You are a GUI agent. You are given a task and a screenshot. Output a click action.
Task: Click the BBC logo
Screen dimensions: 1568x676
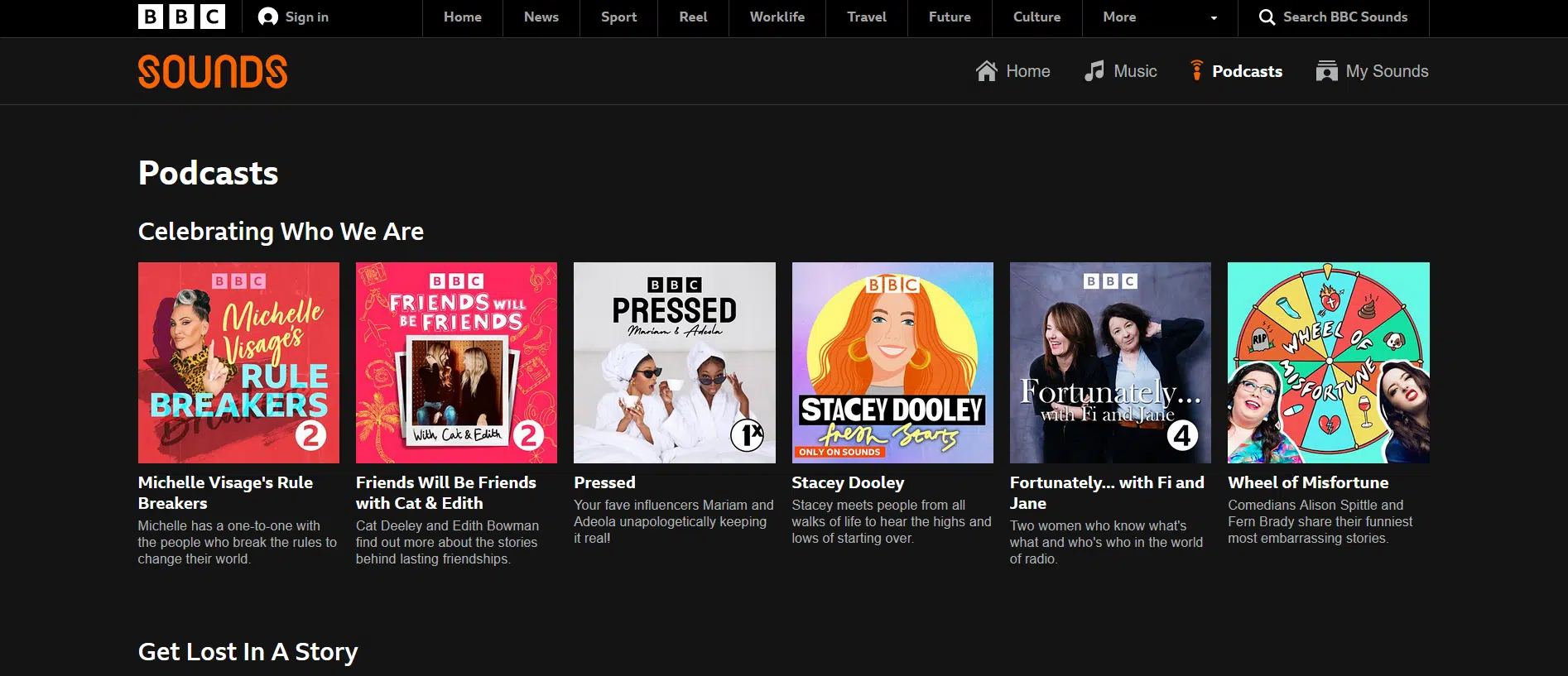point(181,17)
